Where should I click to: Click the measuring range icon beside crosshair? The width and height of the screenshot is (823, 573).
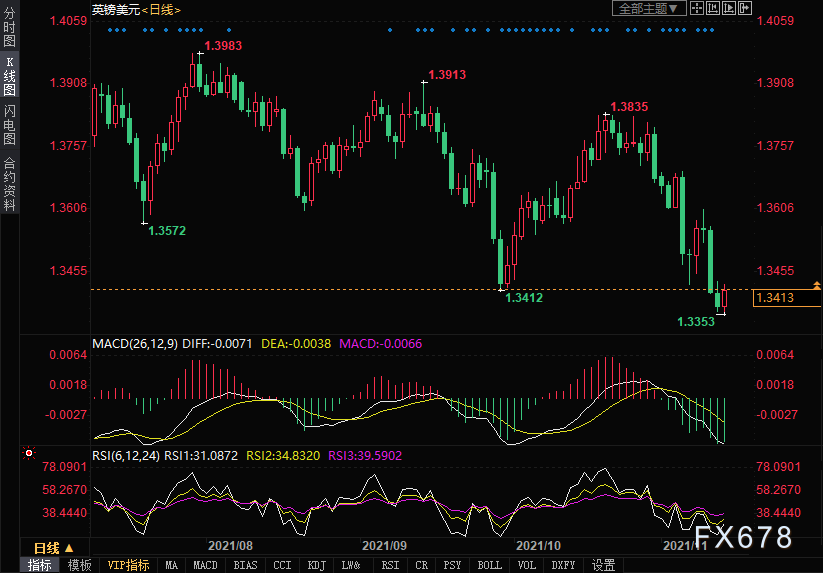pyautogui.click(x=712, y=8)
